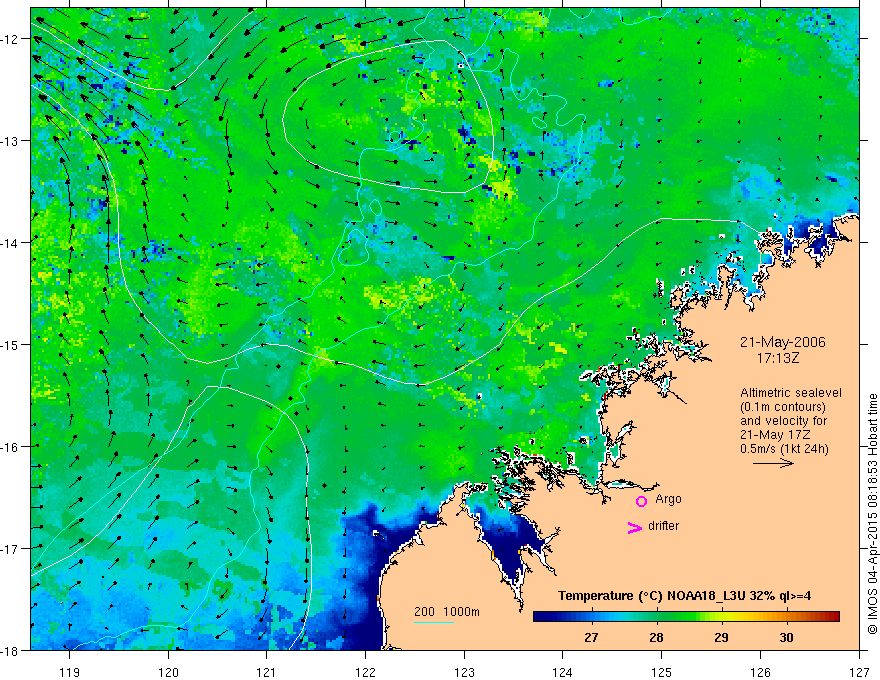
Task: Click the IMOS copyright timestamp text
Action: (872, 514)
